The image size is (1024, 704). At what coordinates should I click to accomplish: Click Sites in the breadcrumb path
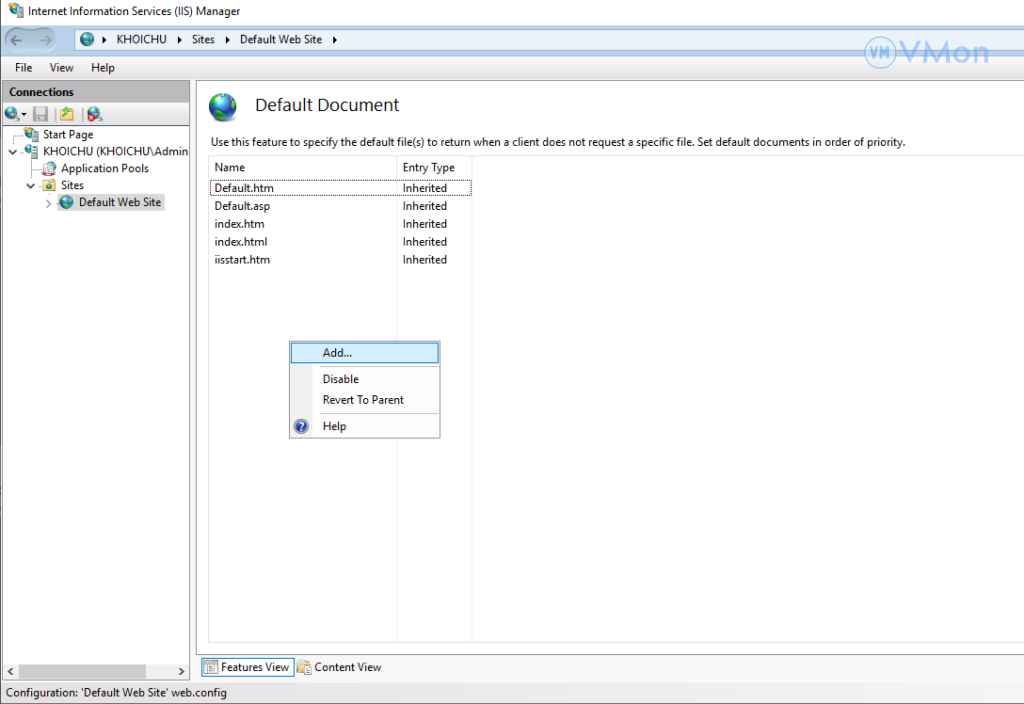pyautogui.click(x=203, y=39)
